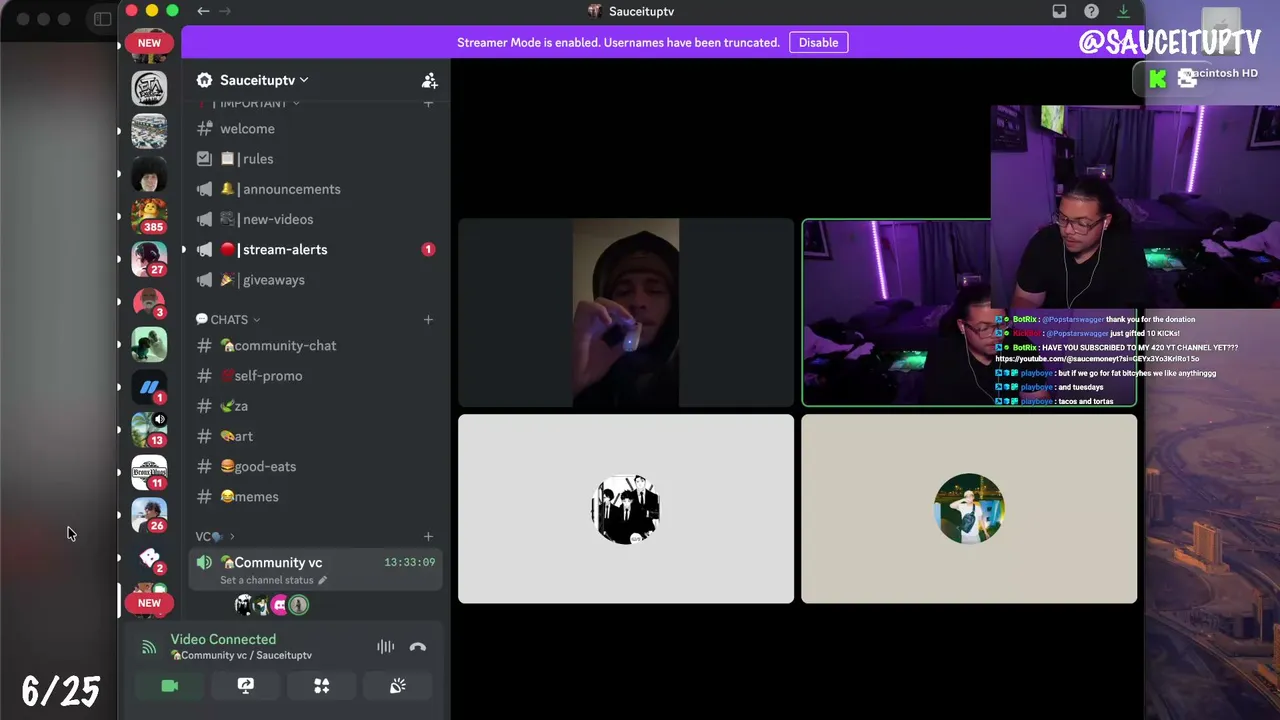Click the Set a channel status text

[x=267, y=580]
